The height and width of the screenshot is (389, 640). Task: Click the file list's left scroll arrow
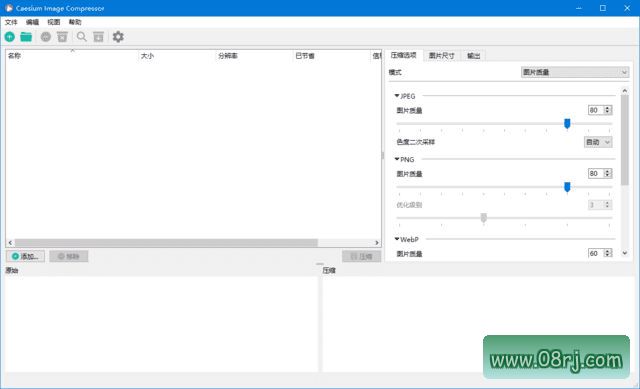tap(10, 243)
